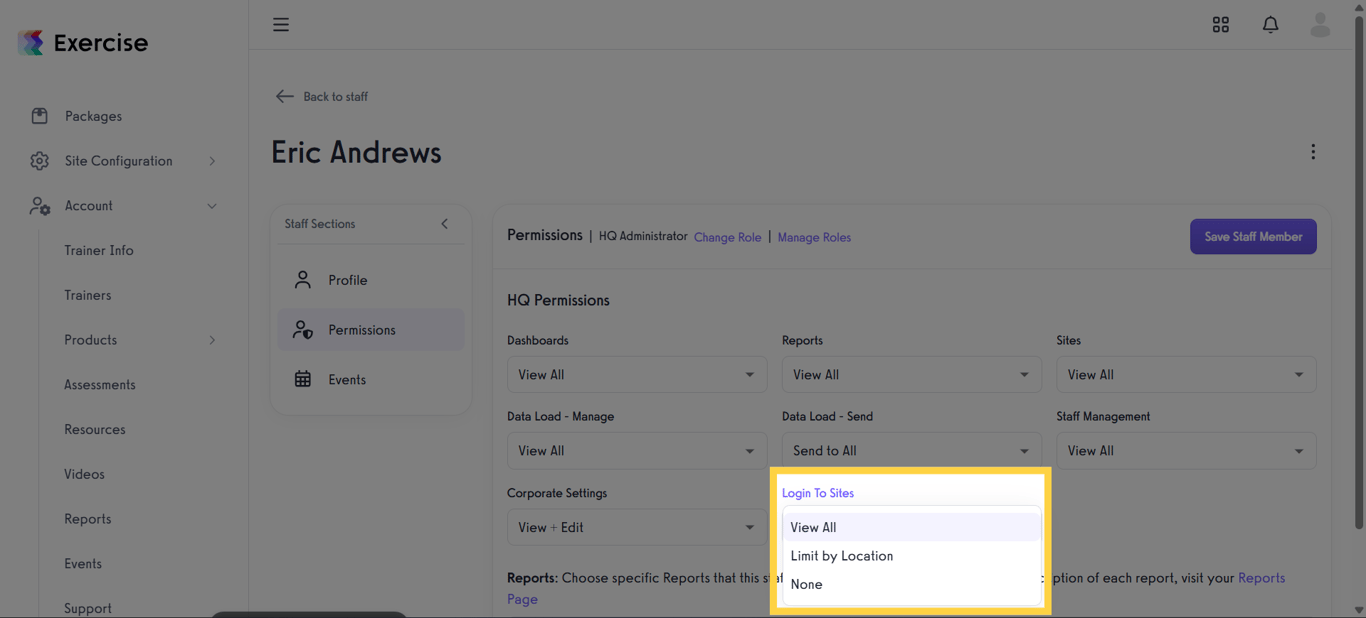
Task: Click the Packages sidebar icon
Action: click(39, 115)
